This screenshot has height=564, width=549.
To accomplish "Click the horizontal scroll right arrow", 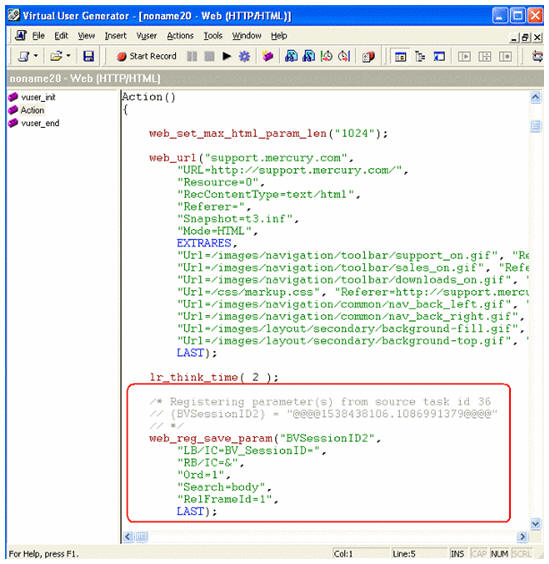I will click(x=522, y=537).
